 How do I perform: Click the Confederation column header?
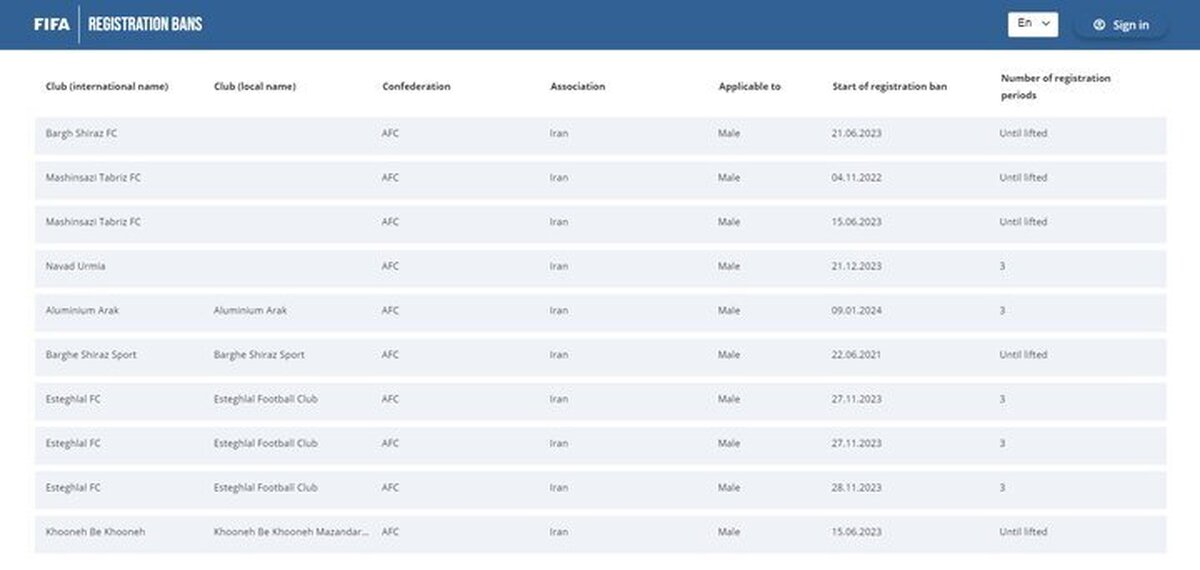click(x=416, y=87)
